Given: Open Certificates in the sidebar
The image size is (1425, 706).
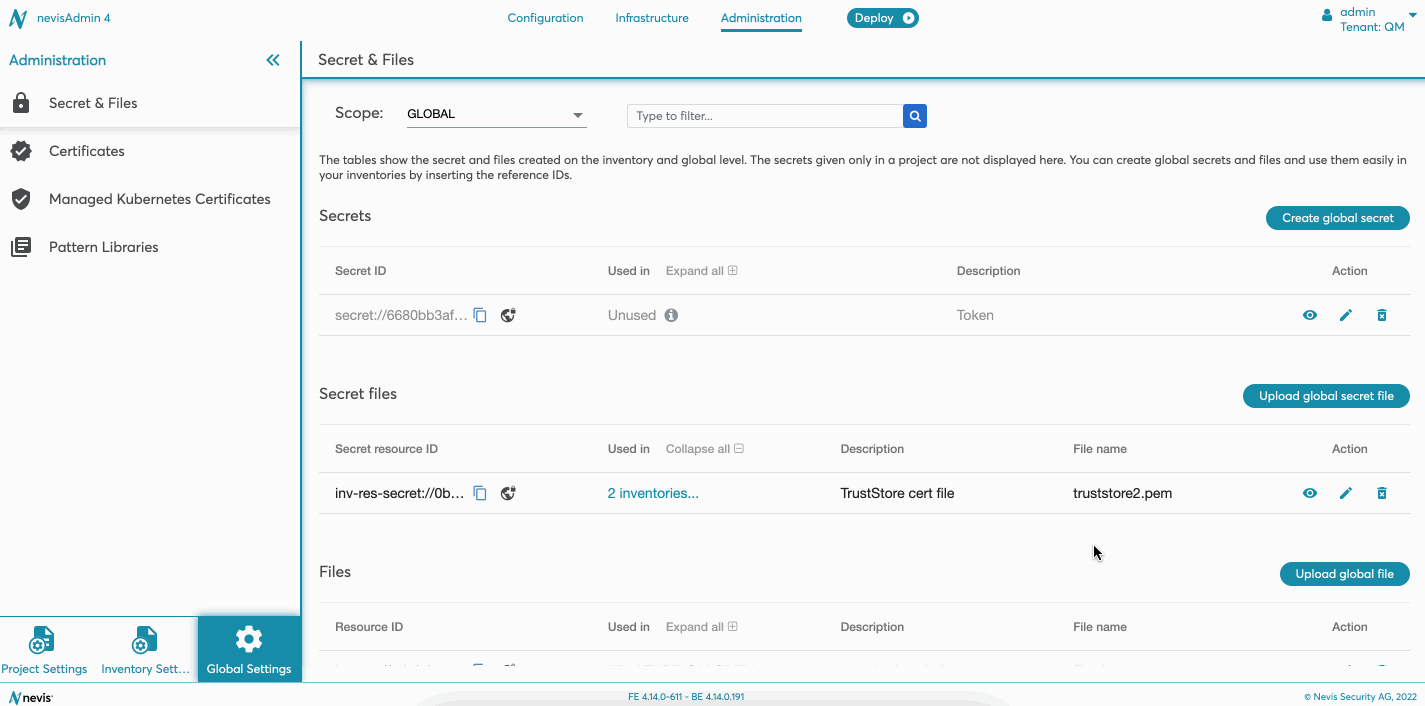Looking at the screenshot, I should 87,151.
